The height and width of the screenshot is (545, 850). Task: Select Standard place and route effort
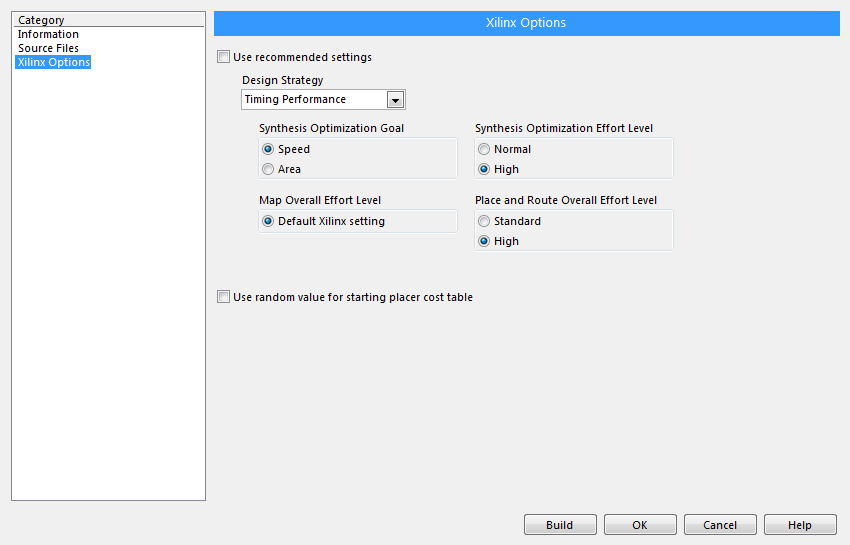484,221
